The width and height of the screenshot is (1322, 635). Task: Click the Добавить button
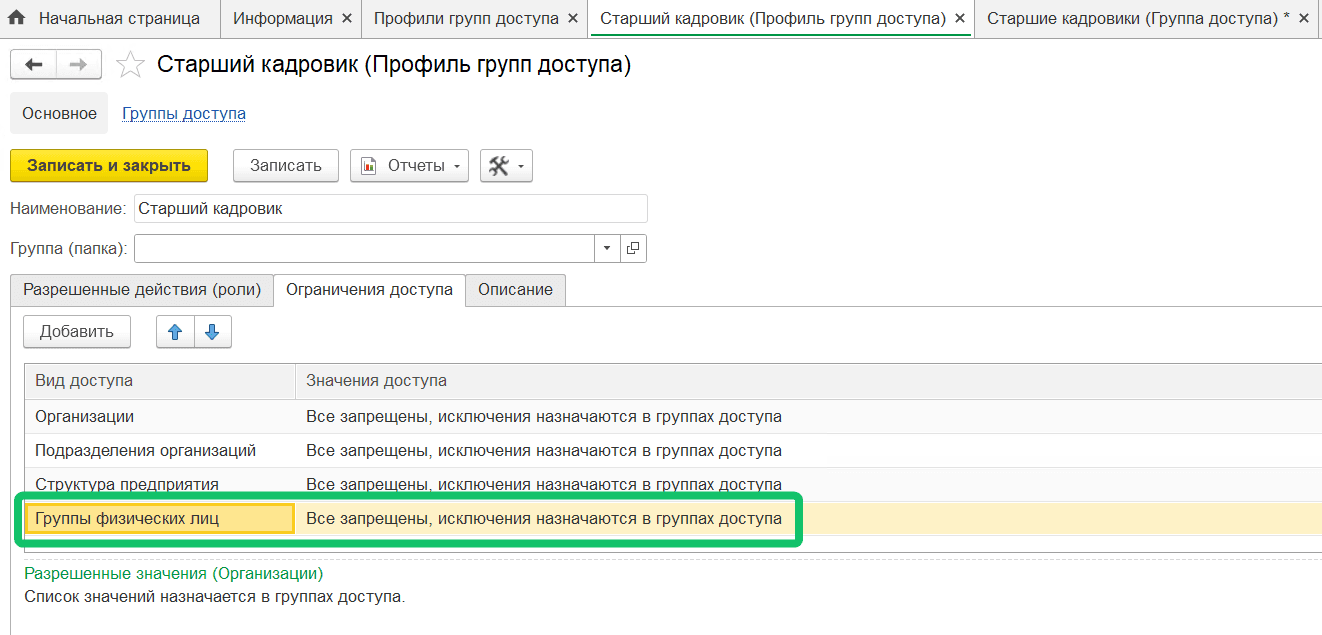pos(77,332)
